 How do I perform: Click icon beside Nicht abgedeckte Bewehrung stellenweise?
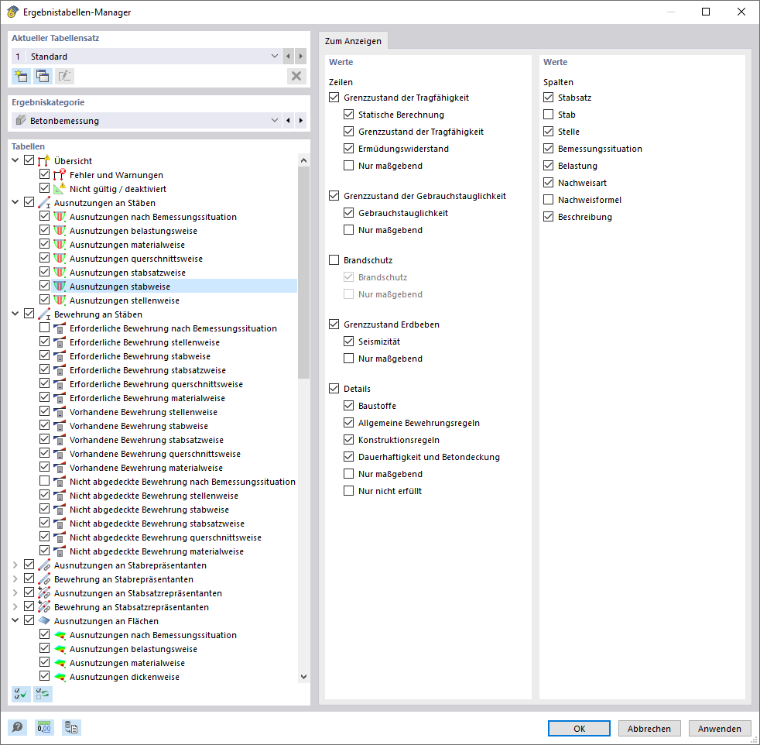click(60, 495)
